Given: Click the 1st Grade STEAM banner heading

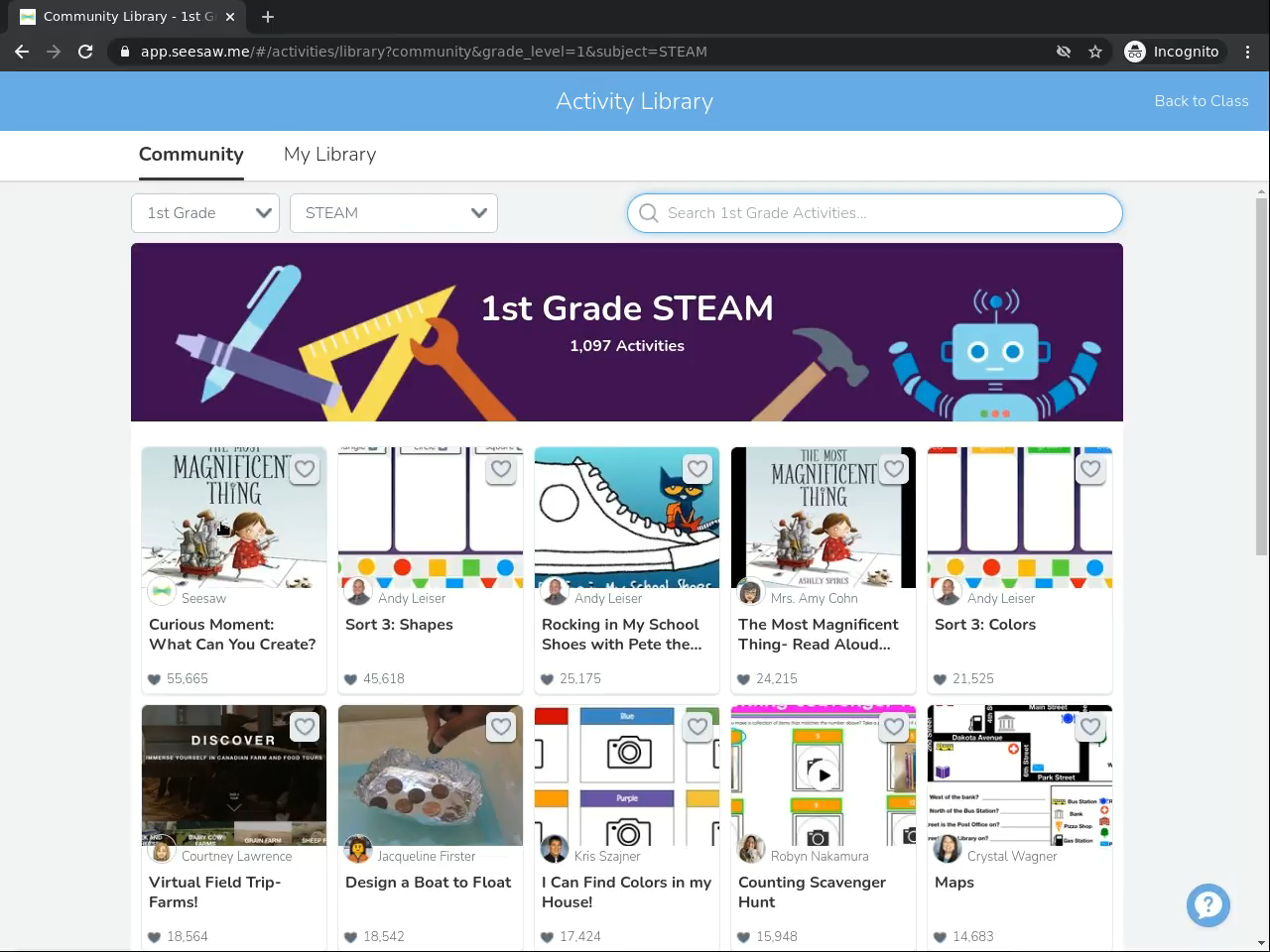Looking at the screenshot, I should pos(627,308).
